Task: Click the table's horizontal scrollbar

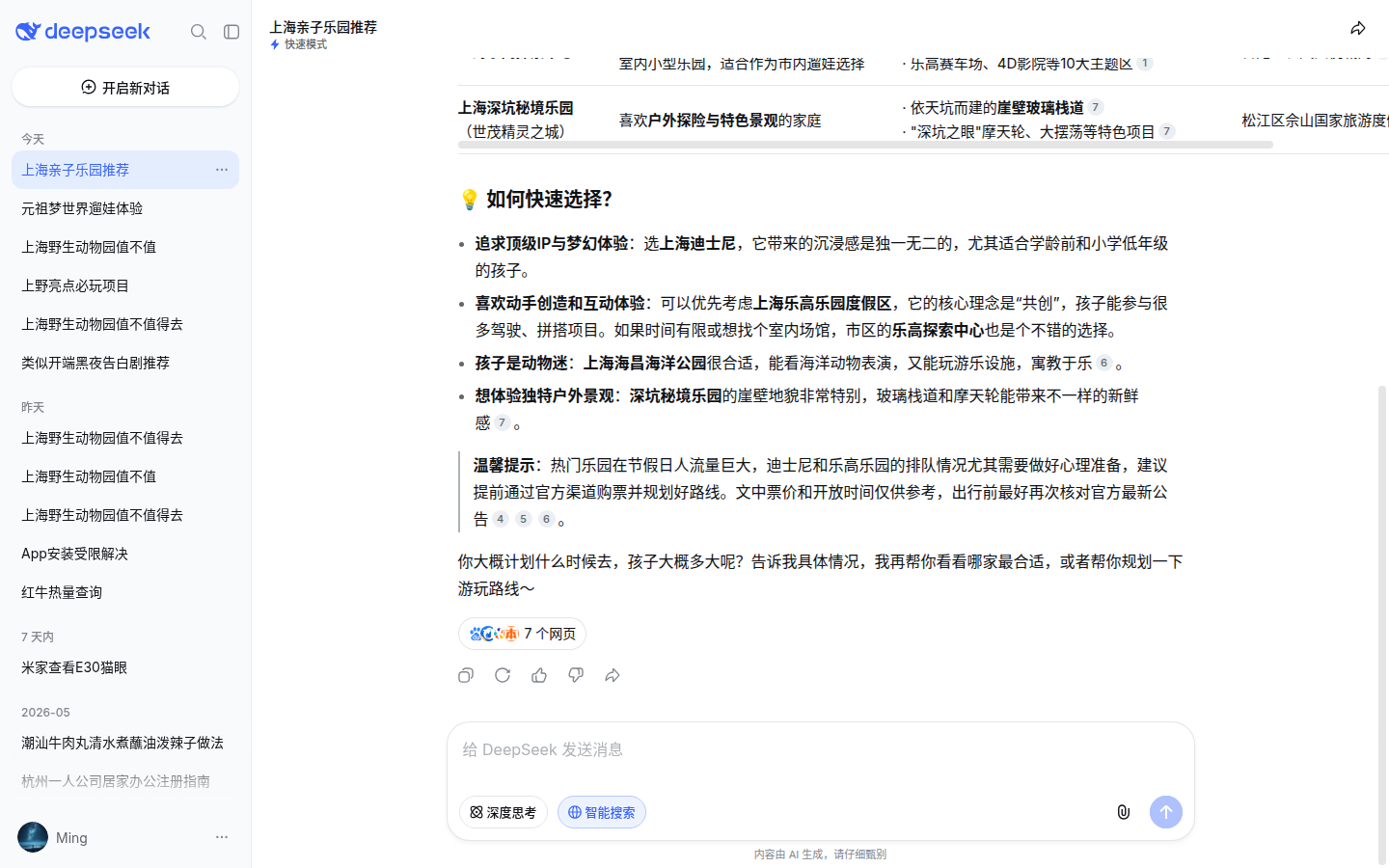Action: [x=865, y=145]
